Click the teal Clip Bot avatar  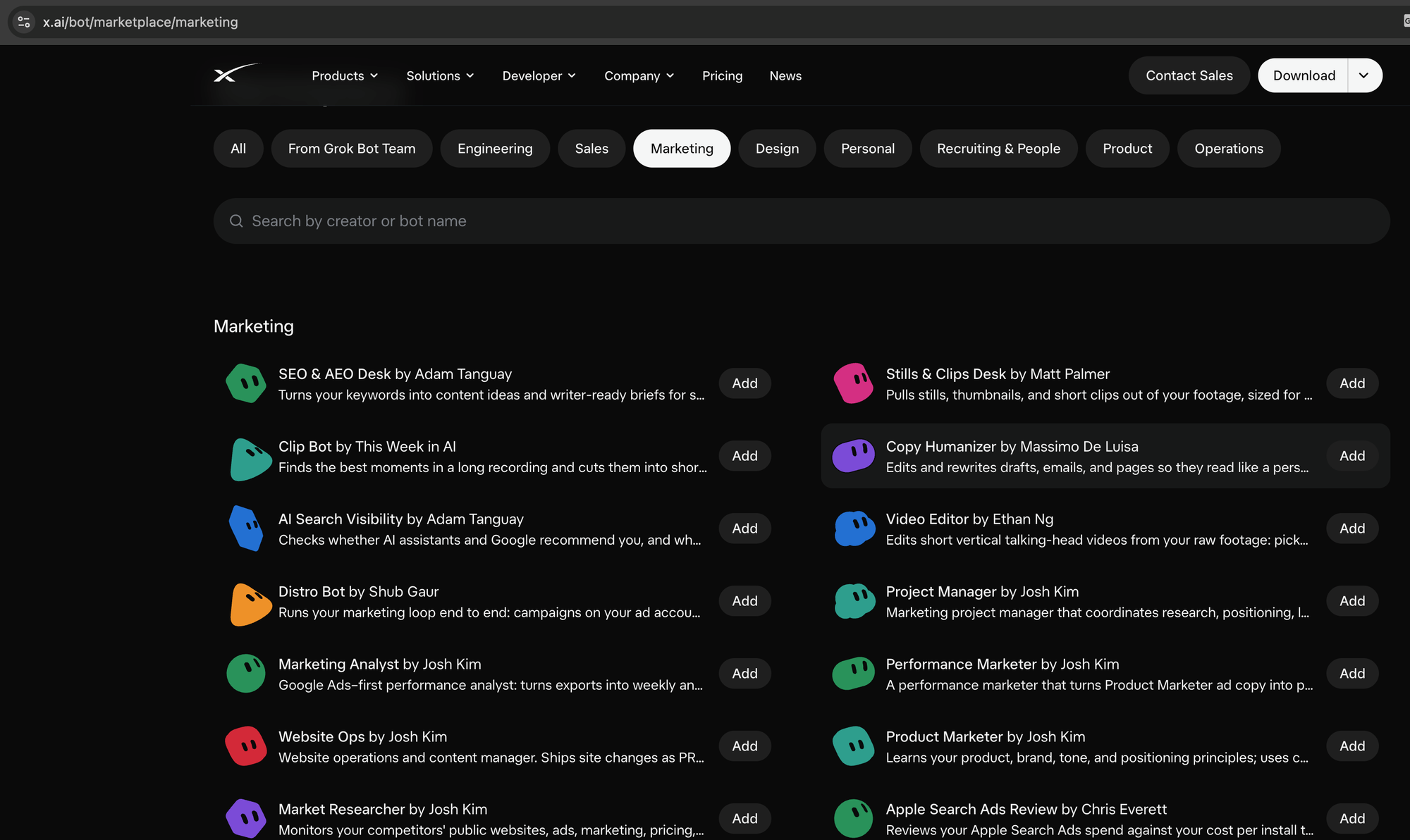(250, 459)
